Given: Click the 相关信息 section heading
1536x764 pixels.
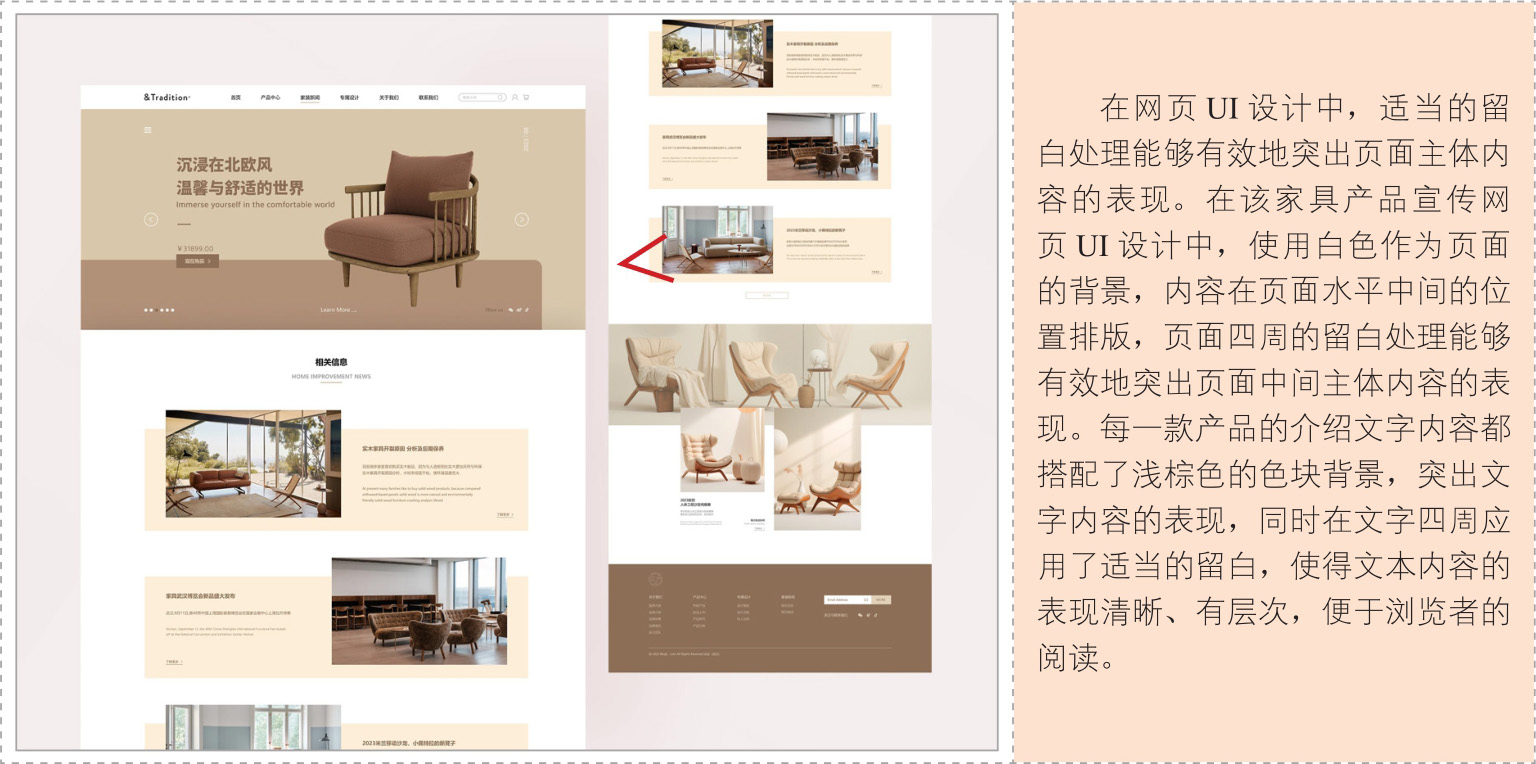Looking at the screenshot, I should pos(331,362).
